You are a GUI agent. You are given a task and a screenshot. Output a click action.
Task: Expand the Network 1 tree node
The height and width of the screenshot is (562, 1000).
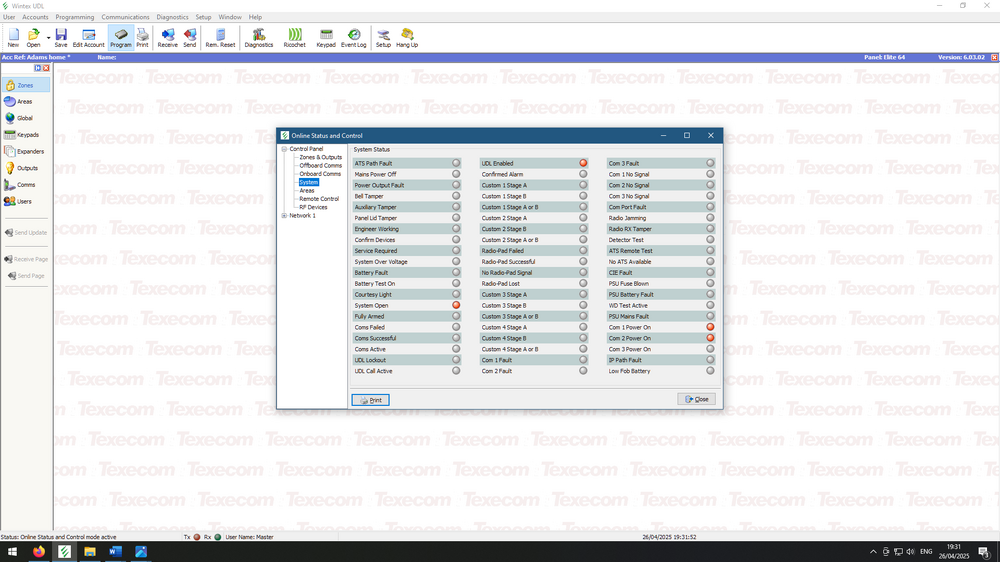284,215
